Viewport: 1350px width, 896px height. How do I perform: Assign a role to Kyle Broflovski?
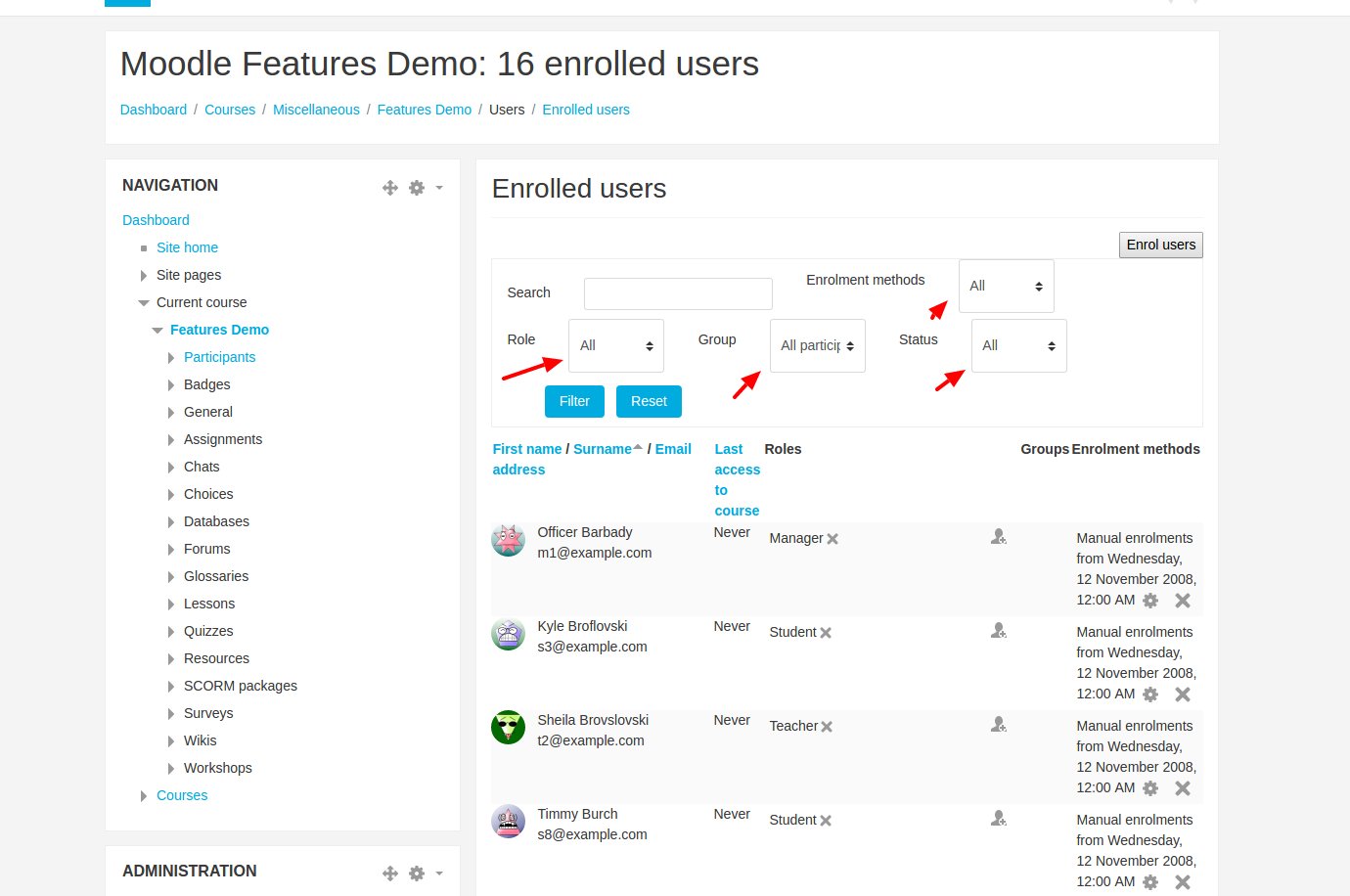999,630
